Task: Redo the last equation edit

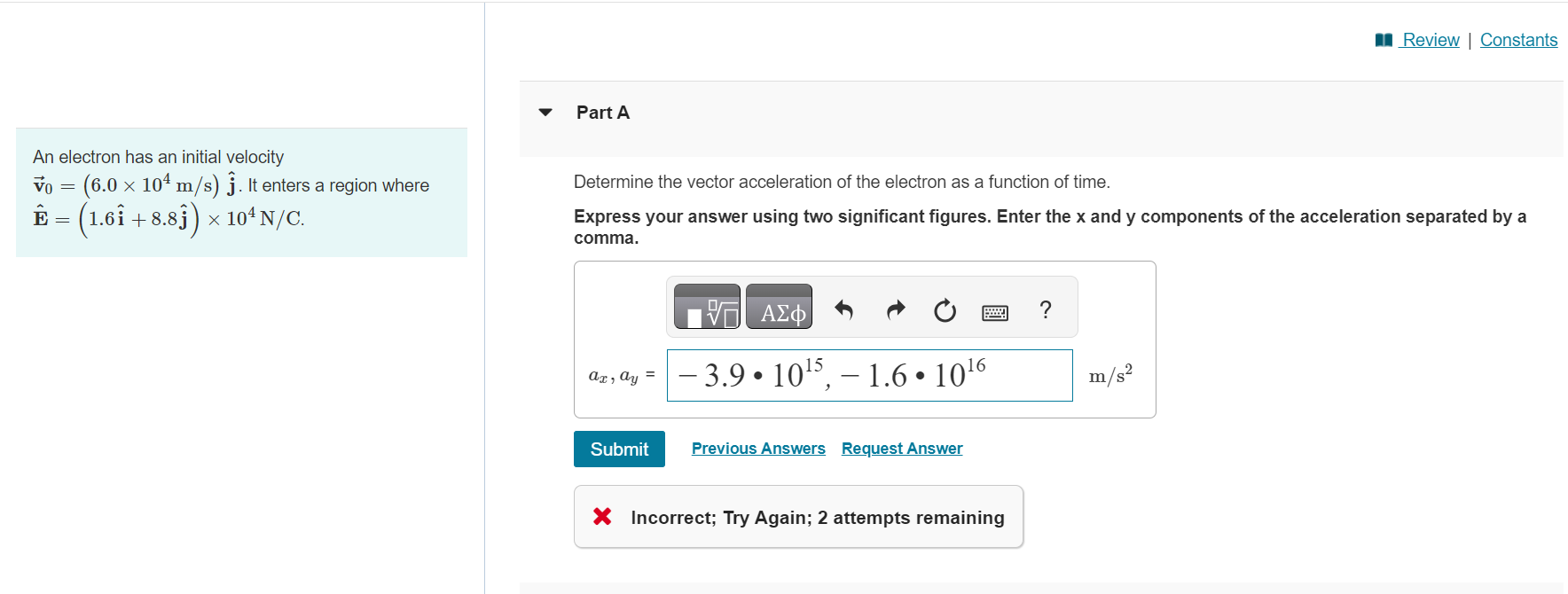Action: tap(894, 309)
